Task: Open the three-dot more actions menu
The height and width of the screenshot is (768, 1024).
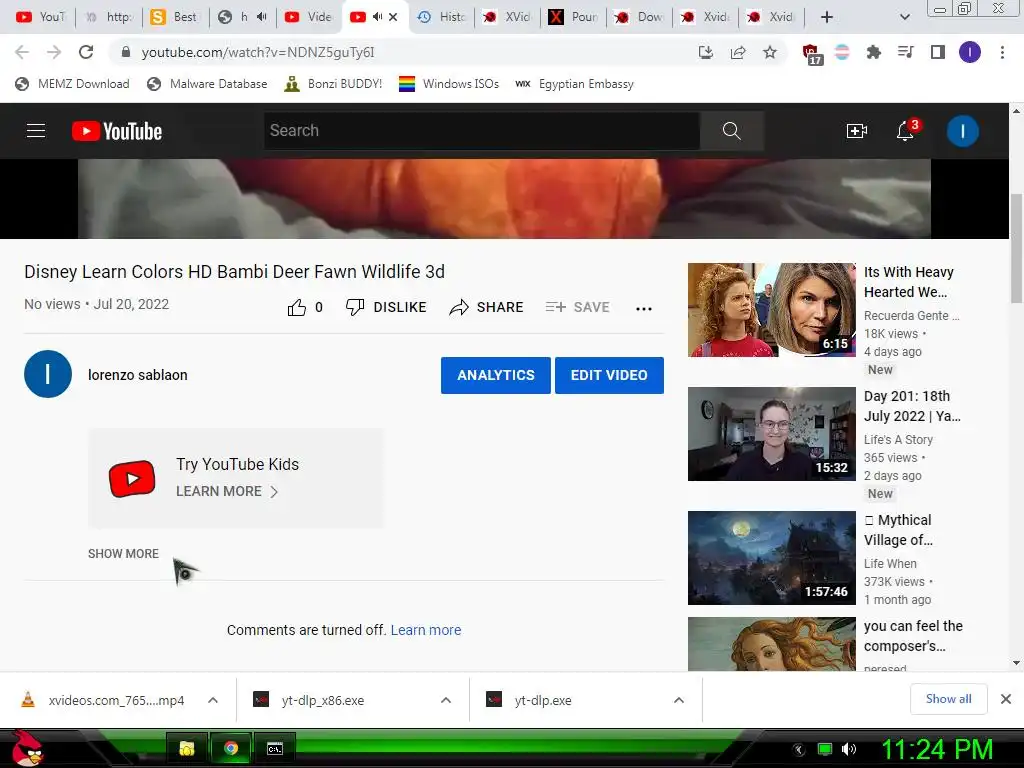Action: pos(644,309)
